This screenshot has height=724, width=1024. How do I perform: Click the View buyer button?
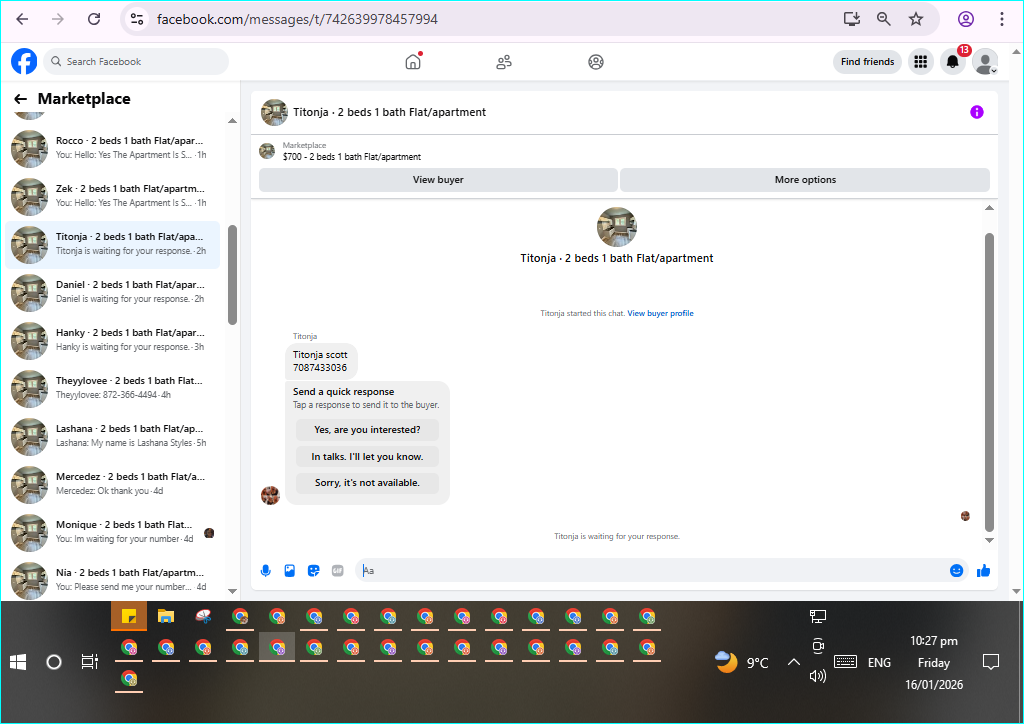pos(438,180)
